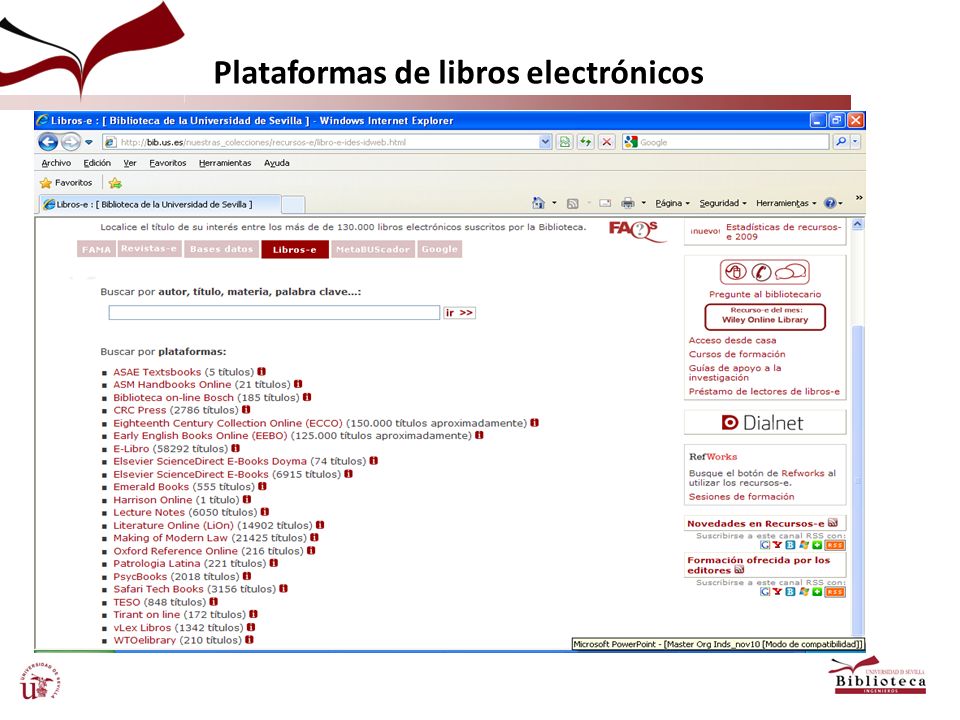Expand the address bar history dropdown
Image resolution: width=960 pixels, height=720 pixels.
[545, 143]
